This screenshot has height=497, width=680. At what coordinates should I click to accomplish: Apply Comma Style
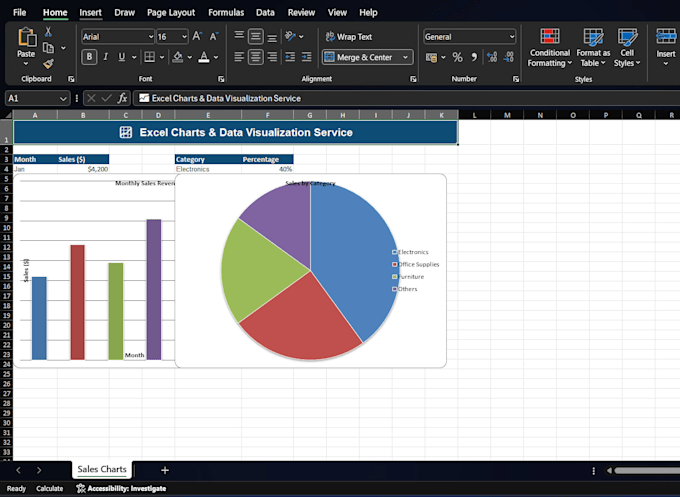point(474,57)
